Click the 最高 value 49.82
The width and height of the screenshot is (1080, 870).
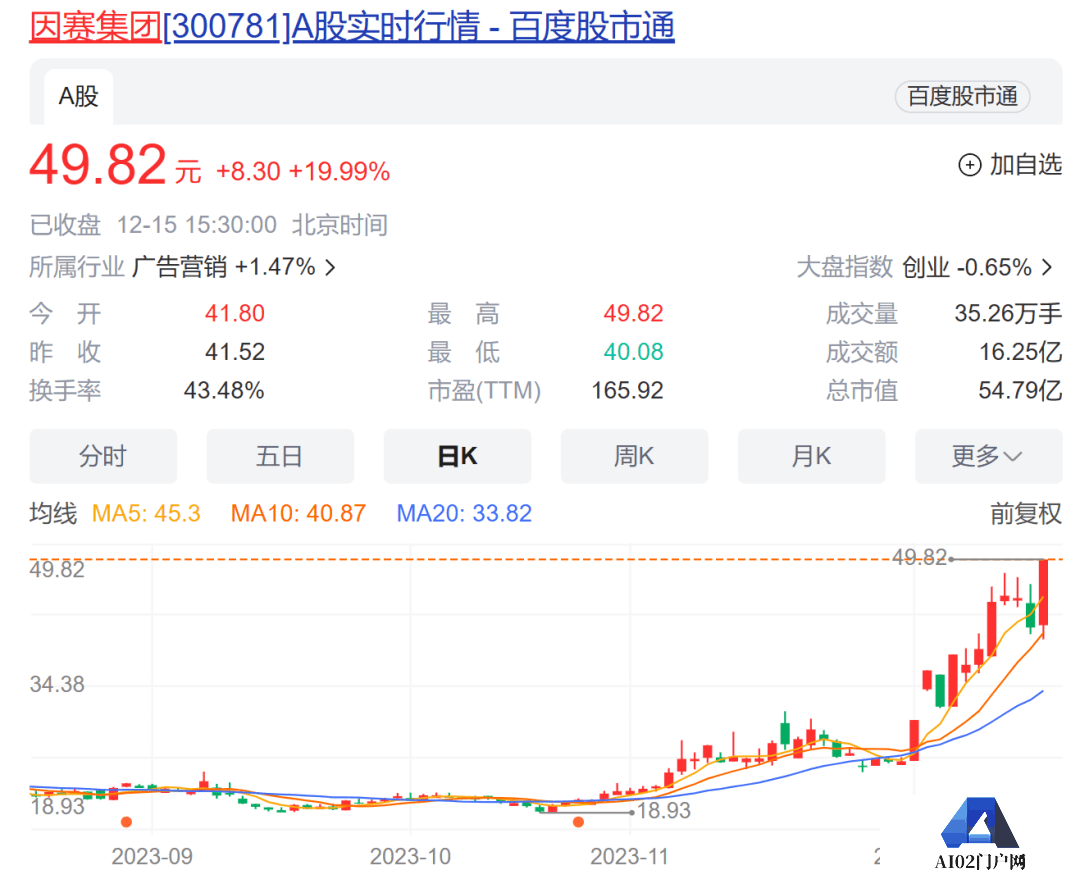(x=633, y=313)
